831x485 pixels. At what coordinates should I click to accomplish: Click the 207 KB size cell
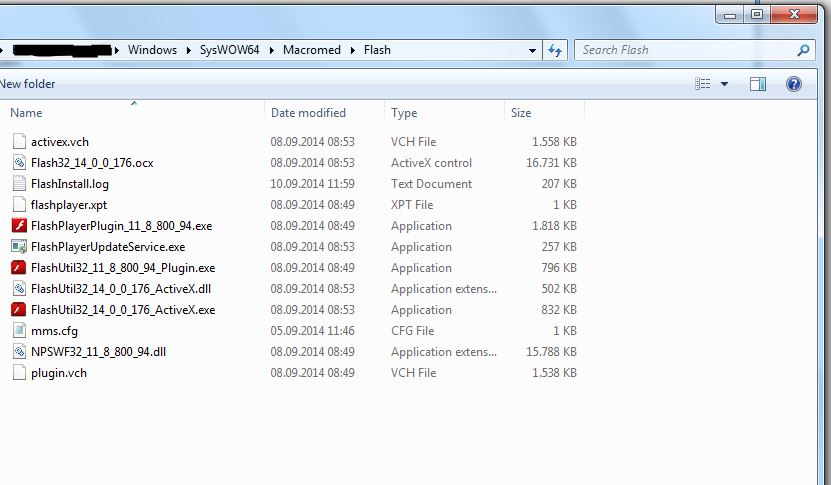(559, 184)
